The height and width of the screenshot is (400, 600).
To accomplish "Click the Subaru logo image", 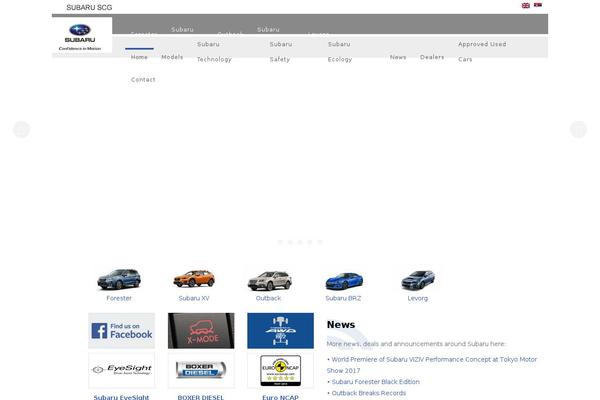I will 80,37.
